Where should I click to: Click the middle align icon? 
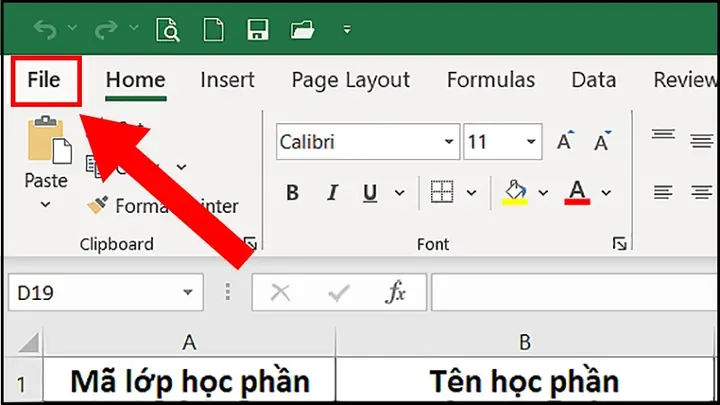(x=702, y=141)
